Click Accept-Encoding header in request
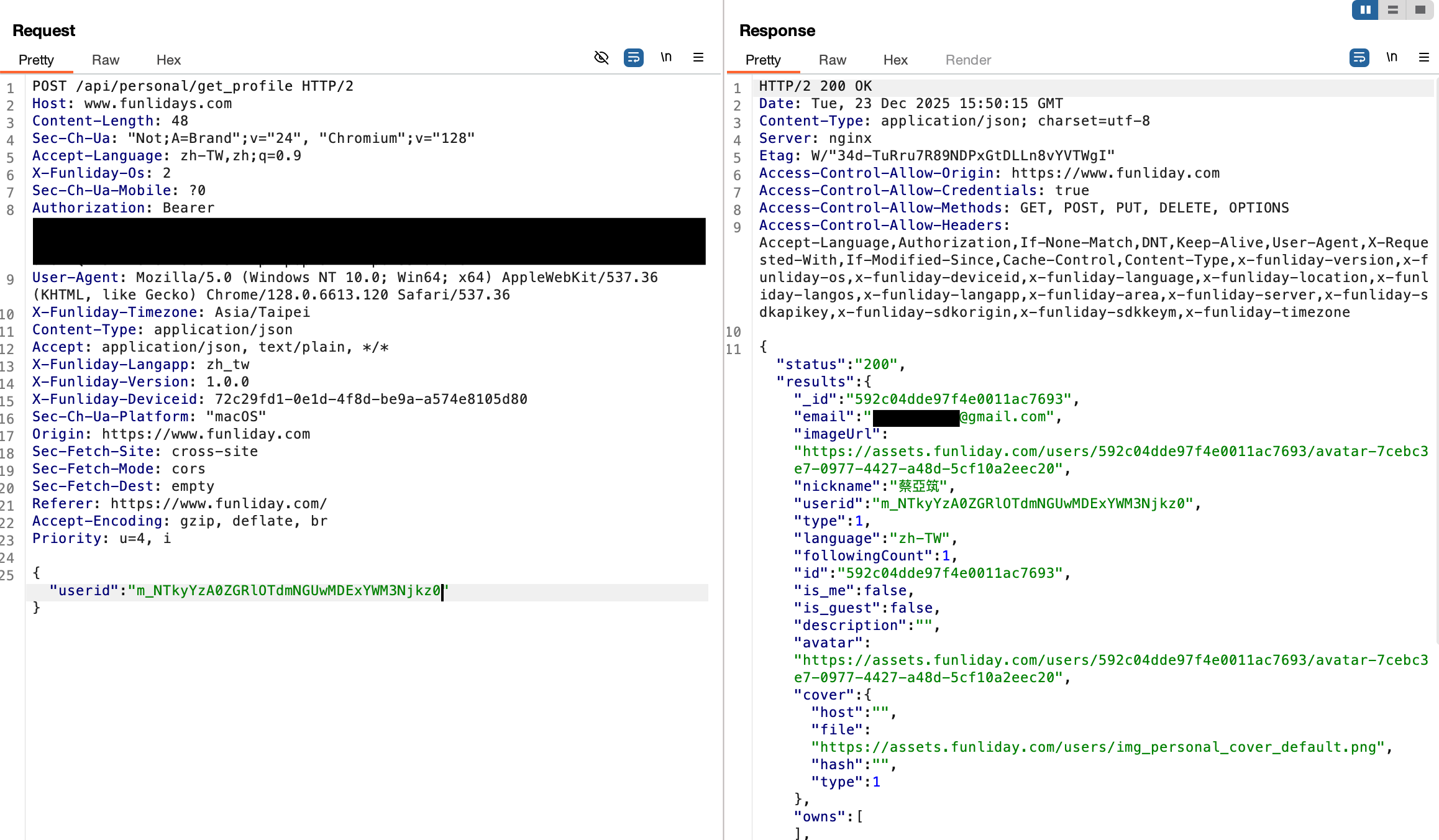Viewport: 1439px width, 840px height. point(180,521)
